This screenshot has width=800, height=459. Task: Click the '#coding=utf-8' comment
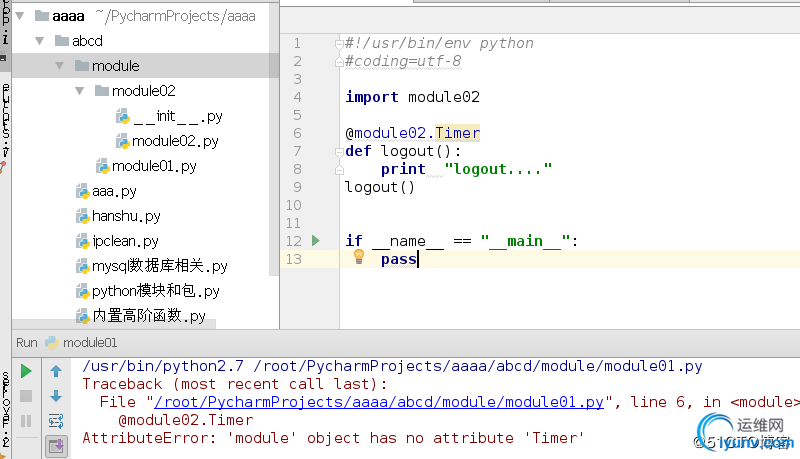pos(403,61)
